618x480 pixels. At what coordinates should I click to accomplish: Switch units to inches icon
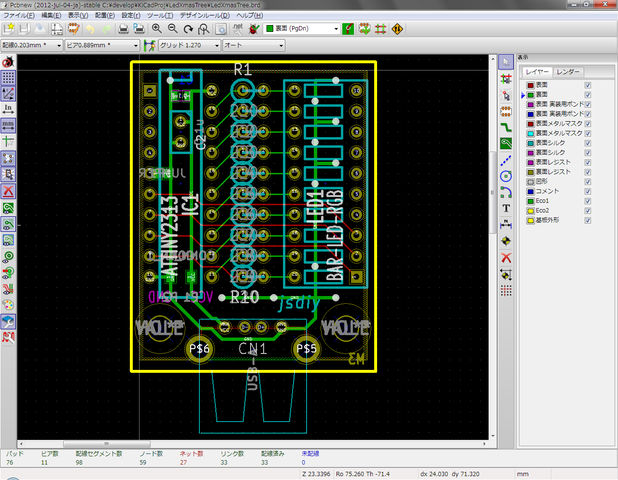coord(8,110)
